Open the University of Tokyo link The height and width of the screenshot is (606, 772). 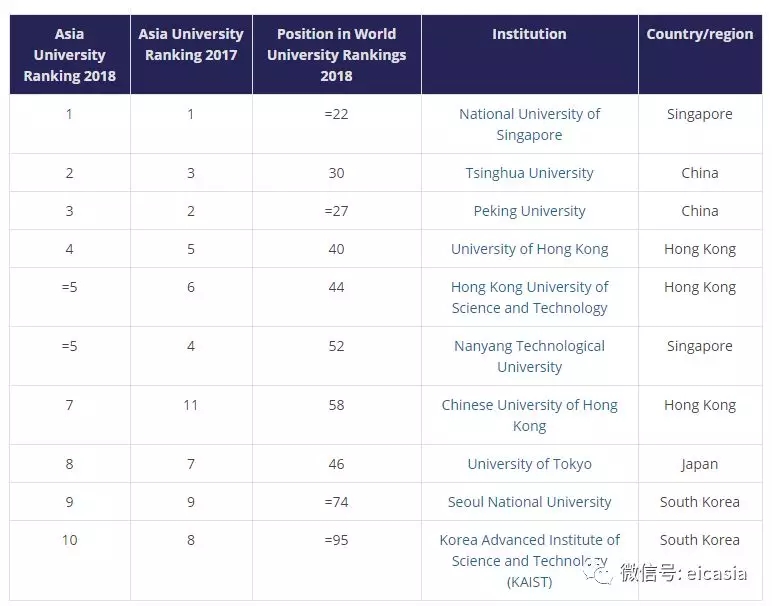529,464
